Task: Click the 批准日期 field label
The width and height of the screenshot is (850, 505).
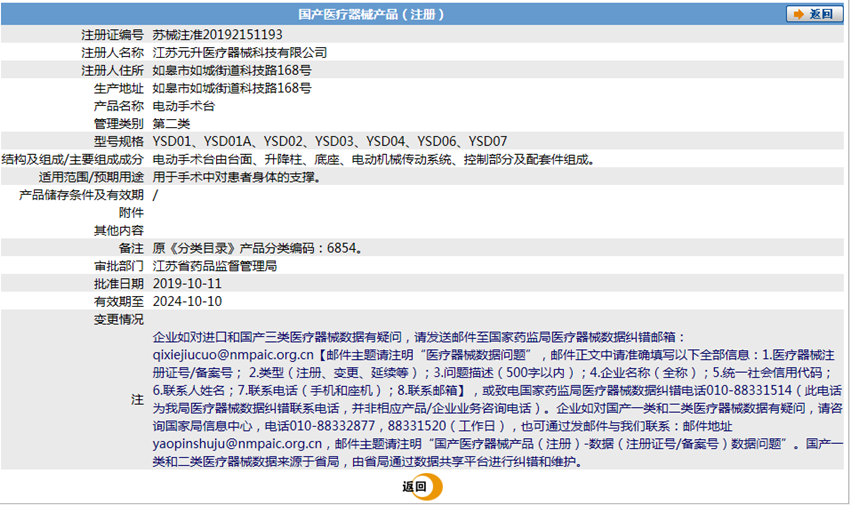Action: coord(119,284)
